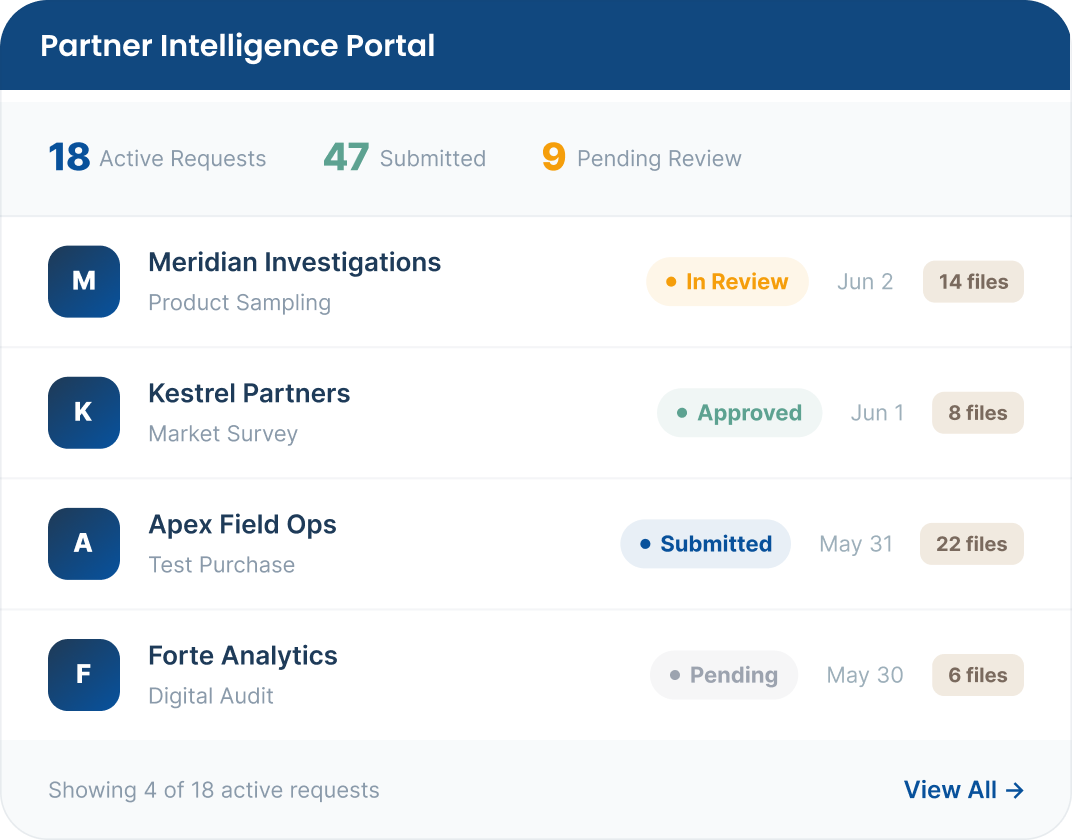The image size is (1072, 840).
Task: Click the May 31 date
Action: point(856,544)
